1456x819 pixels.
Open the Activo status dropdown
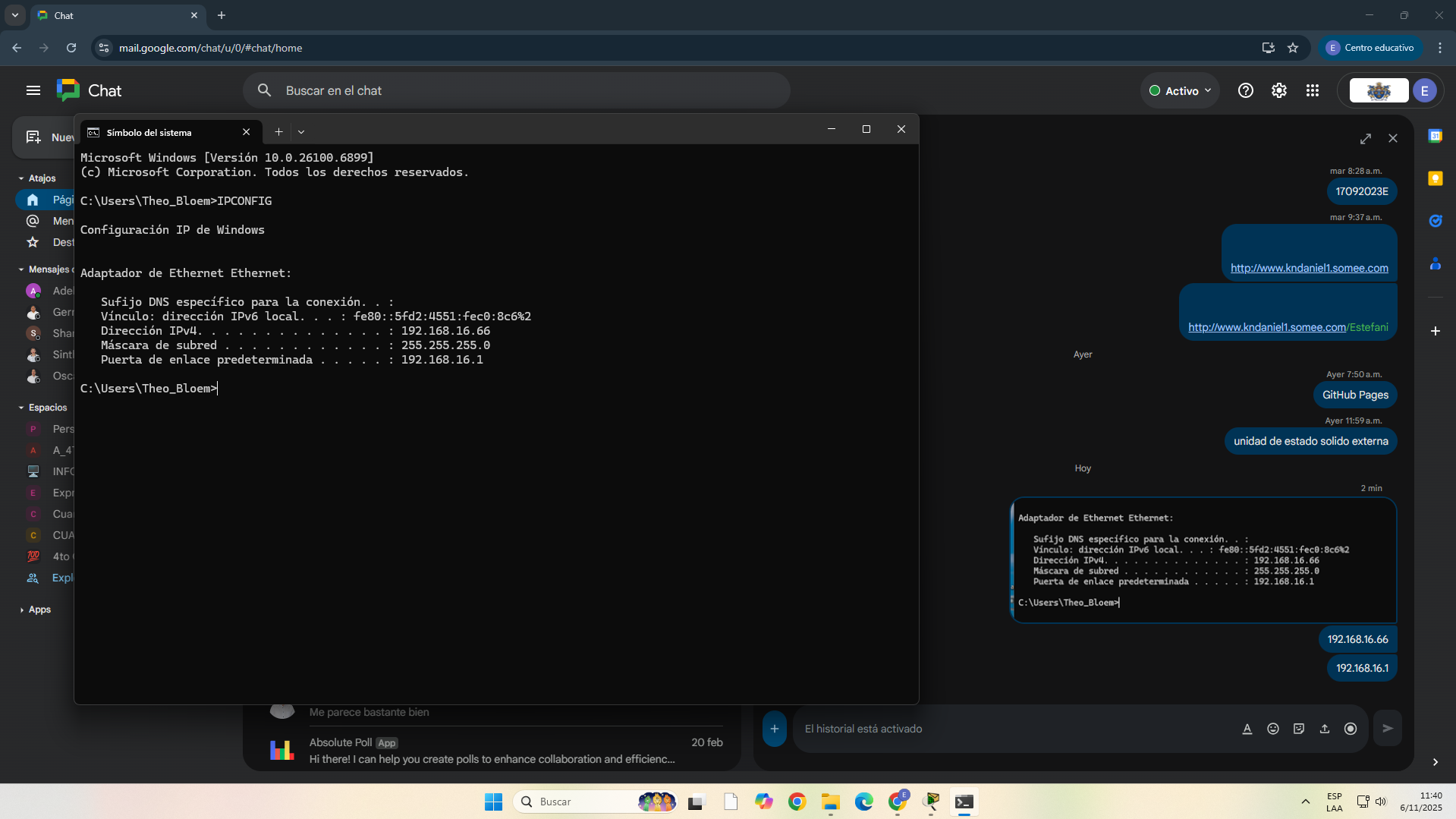click(x=1179, y=90)
